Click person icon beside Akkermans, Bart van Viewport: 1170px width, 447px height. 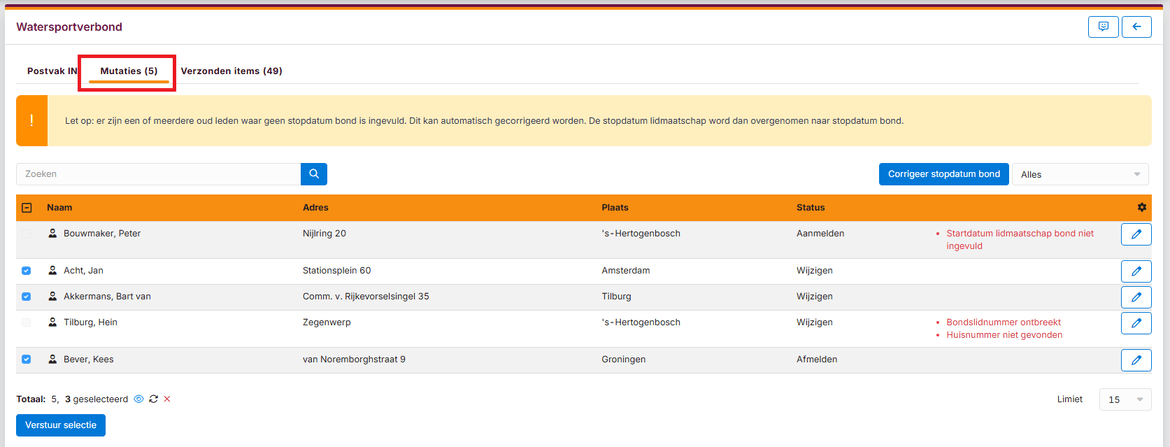point(53,296)
